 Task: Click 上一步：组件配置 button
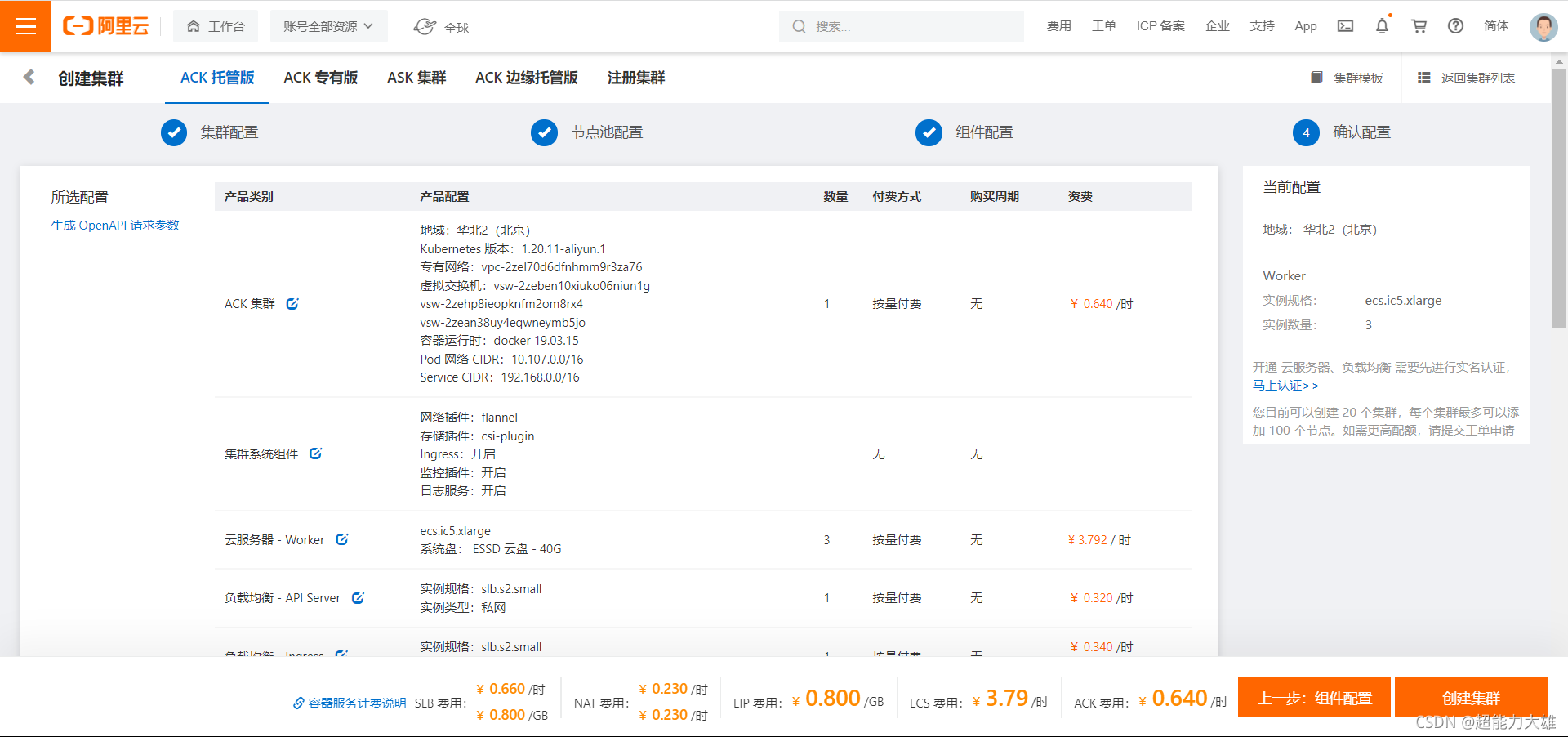[1314, 697]
